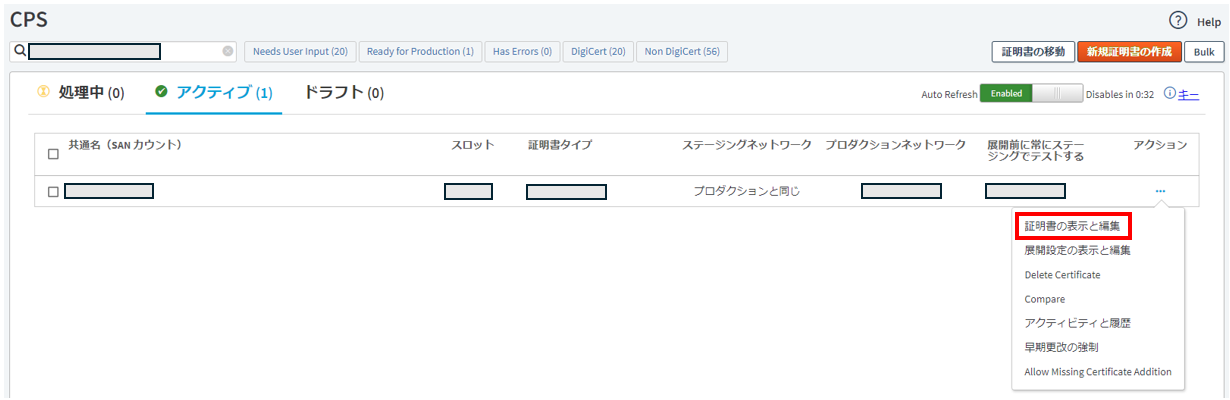Click the search input field

[125, 51]
